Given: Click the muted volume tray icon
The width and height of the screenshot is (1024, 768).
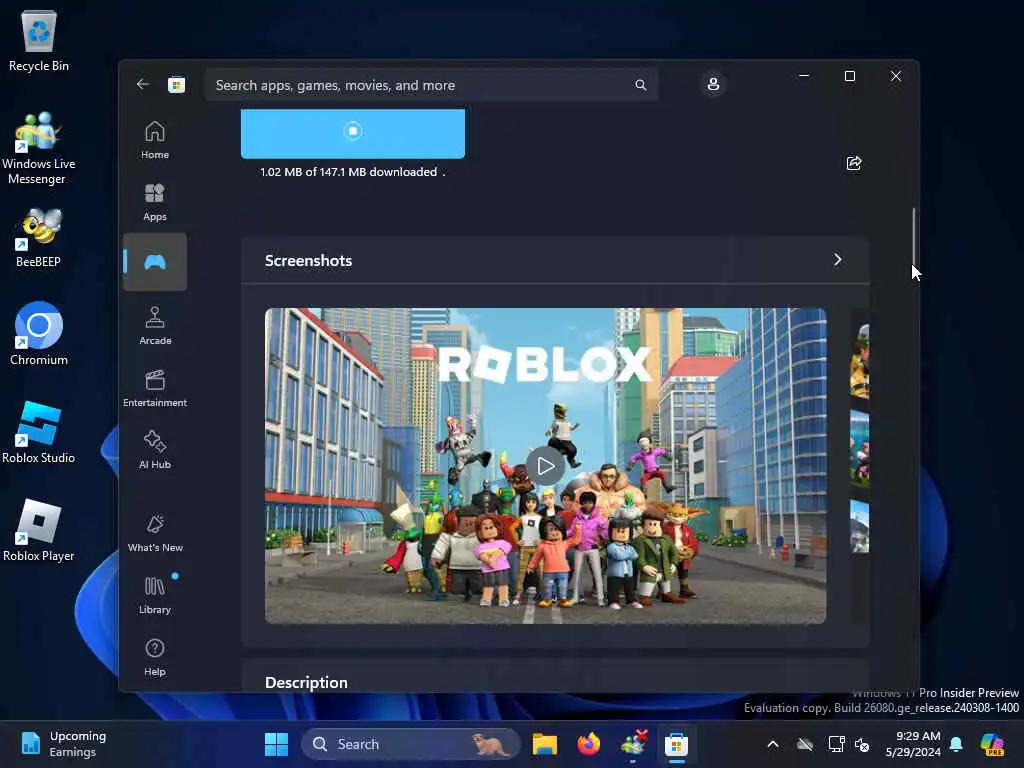Looking at the screenshot, I should click(862, 744).
